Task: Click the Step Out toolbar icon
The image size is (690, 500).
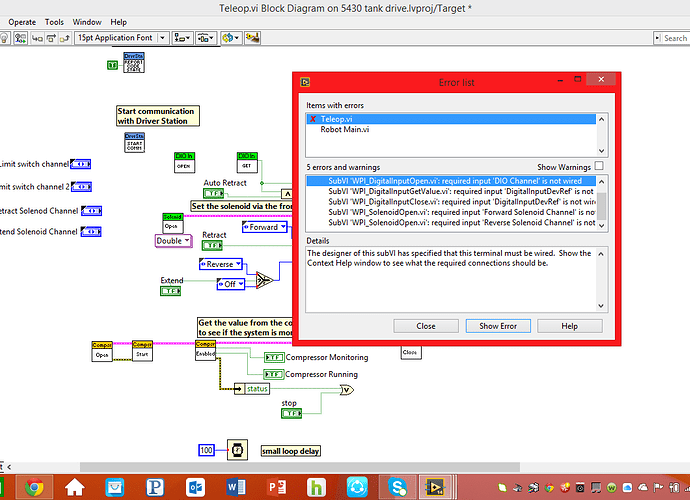Action: coord(65,38)
